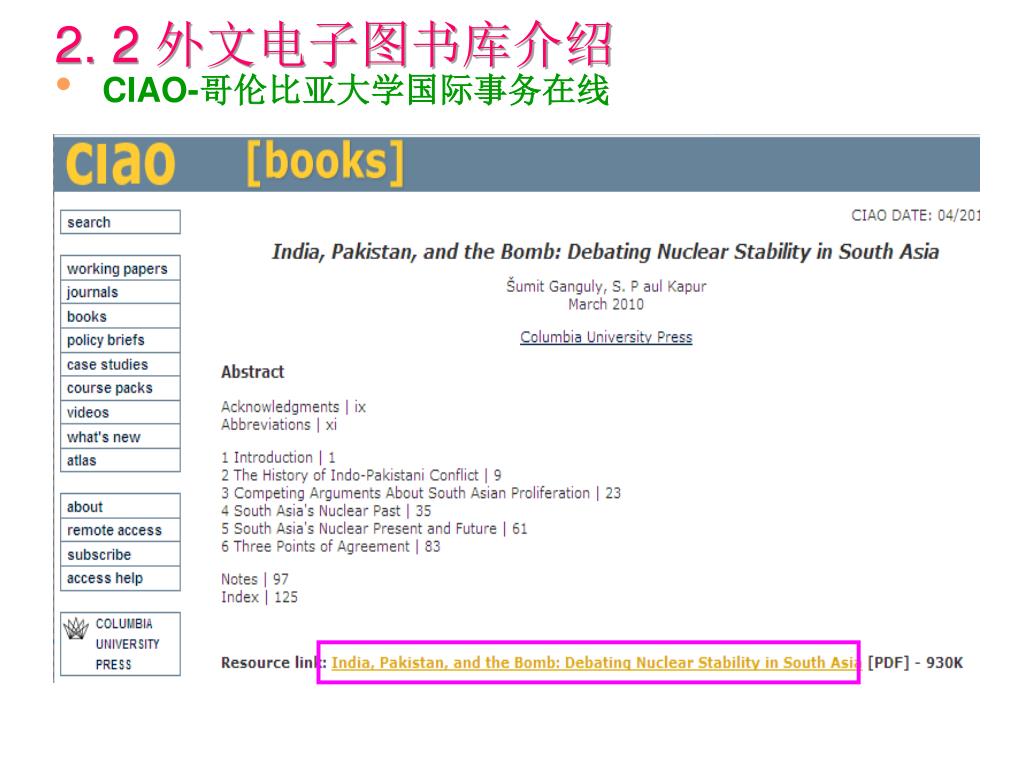The height and width of the screenshot is (768, 1024).
Task: Click the ciao logo in header
Action: (120, 164)
